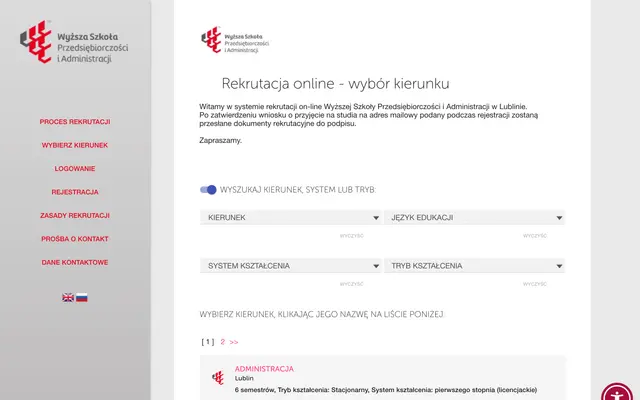Open DANE KONTAKTOWE menu item
Image resolution: width=640 pixels, height=400 pixels.
[x=75, y=262]
